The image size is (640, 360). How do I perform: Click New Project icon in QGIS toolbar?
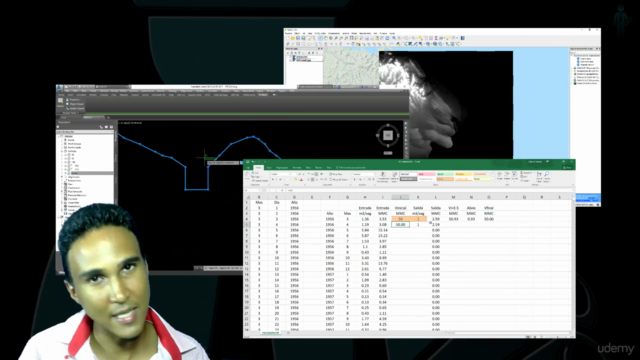[x=287, y=38]
